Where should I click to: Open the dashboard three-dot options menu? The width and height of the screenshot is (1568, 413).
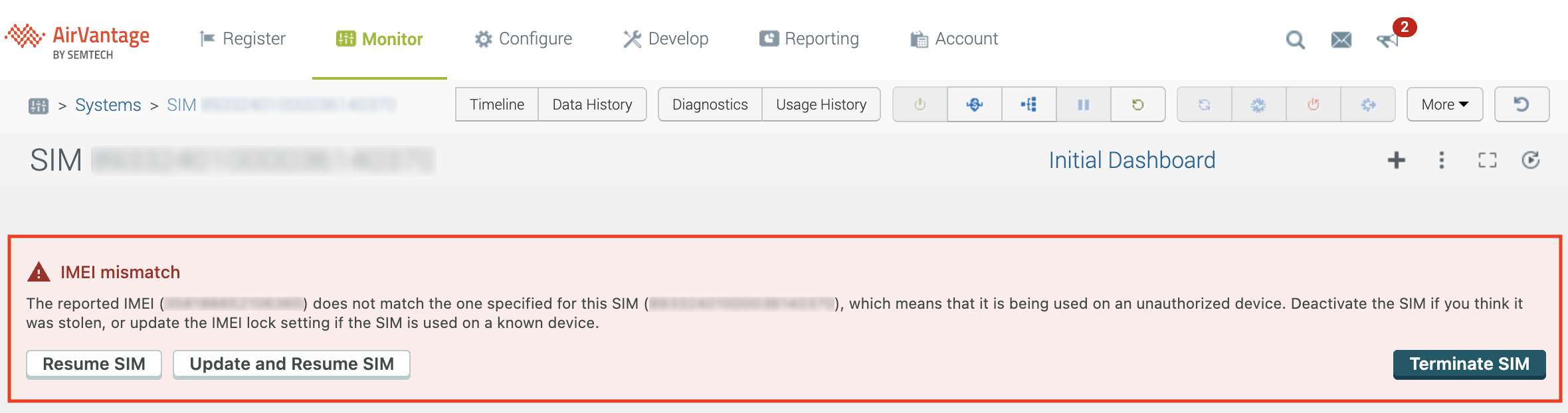pos(1441,160)
